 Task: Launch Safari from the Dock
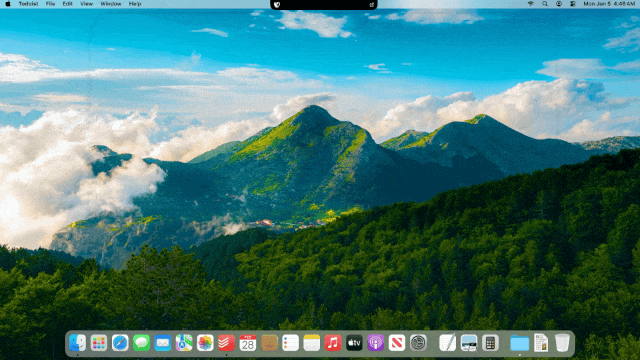tap(120, 343)
